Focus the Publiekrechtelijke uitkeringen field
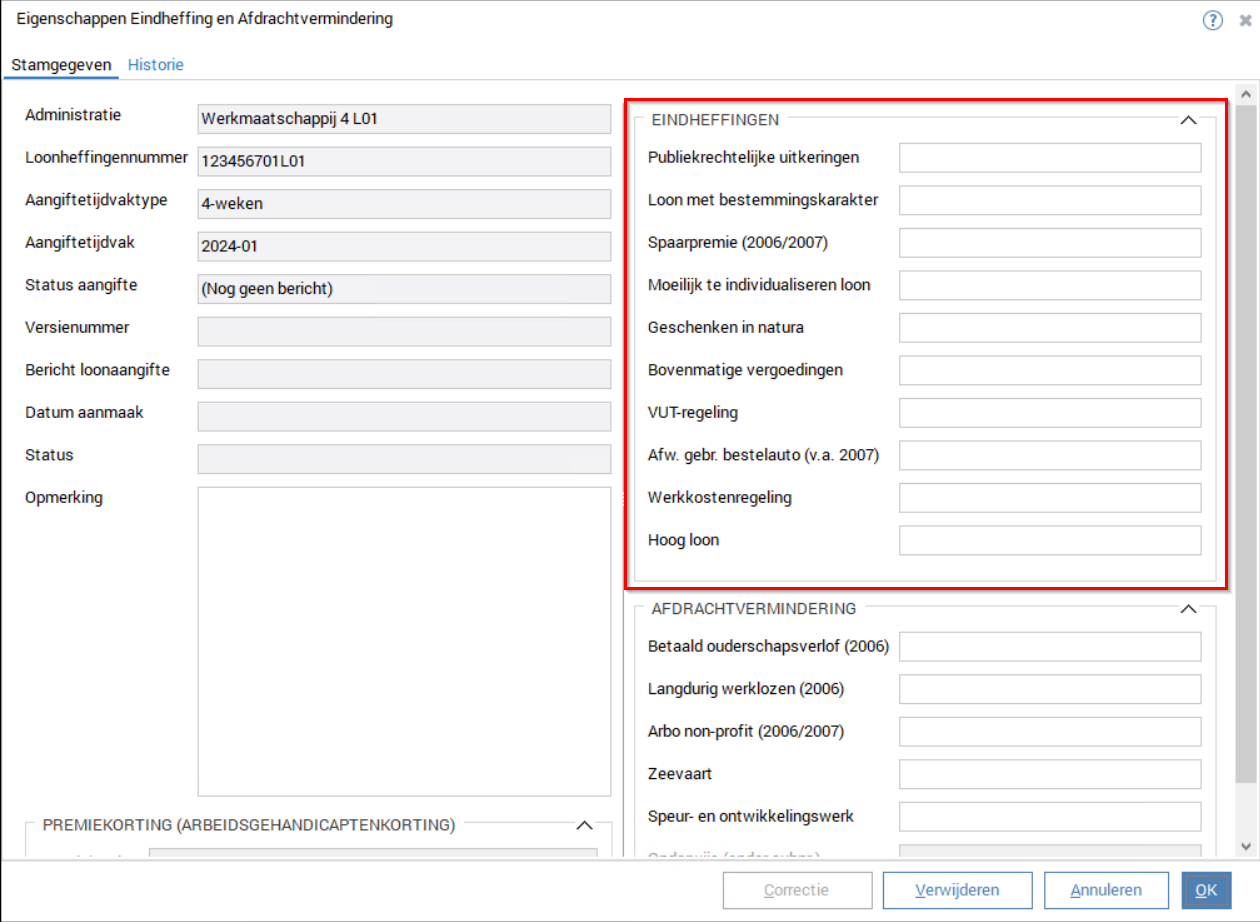1260x922 pixels. click(x=1049, y=158)
